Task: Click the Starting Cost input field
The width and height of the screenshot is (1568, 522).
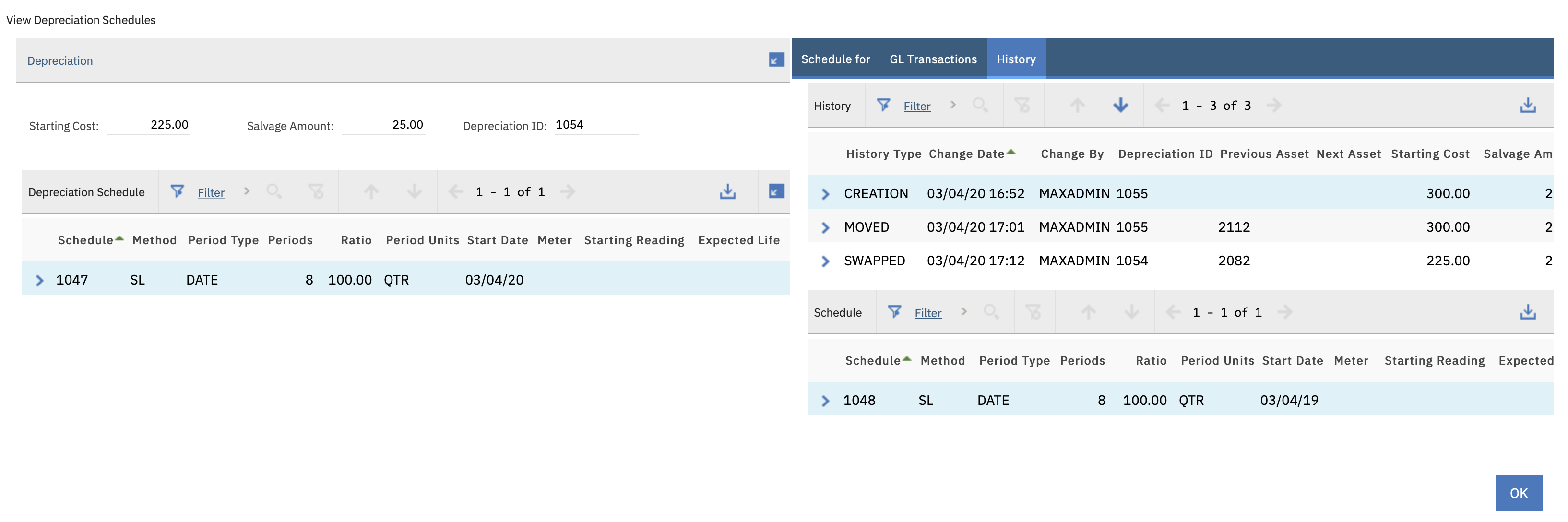Action: (x=149, y=126)
